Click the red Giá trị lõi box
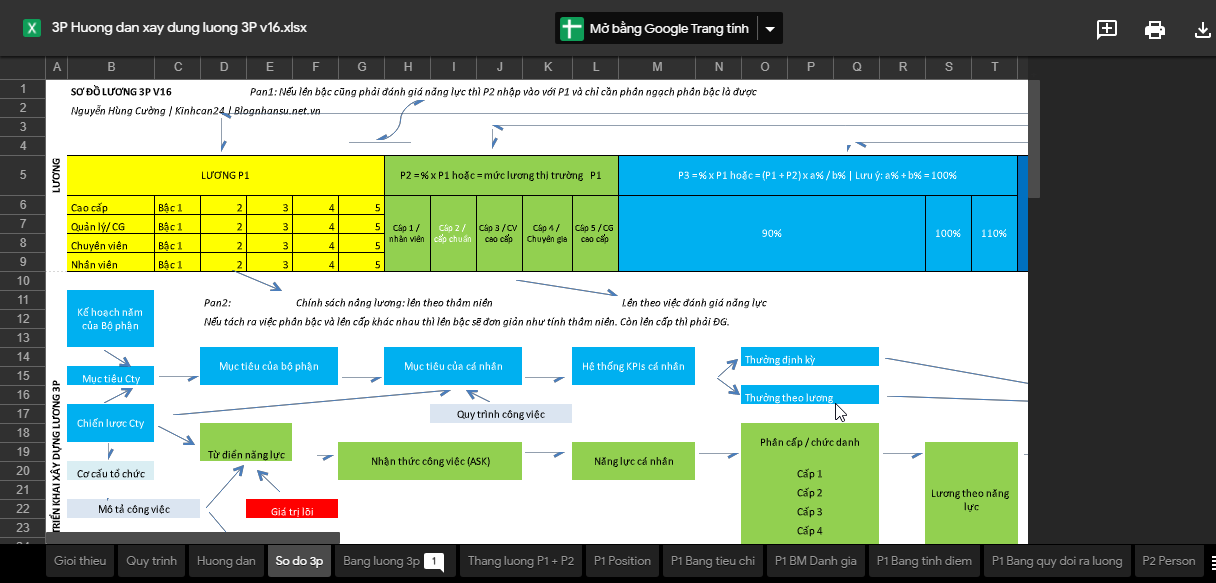The image size is (1216, 583). [292, 509]
